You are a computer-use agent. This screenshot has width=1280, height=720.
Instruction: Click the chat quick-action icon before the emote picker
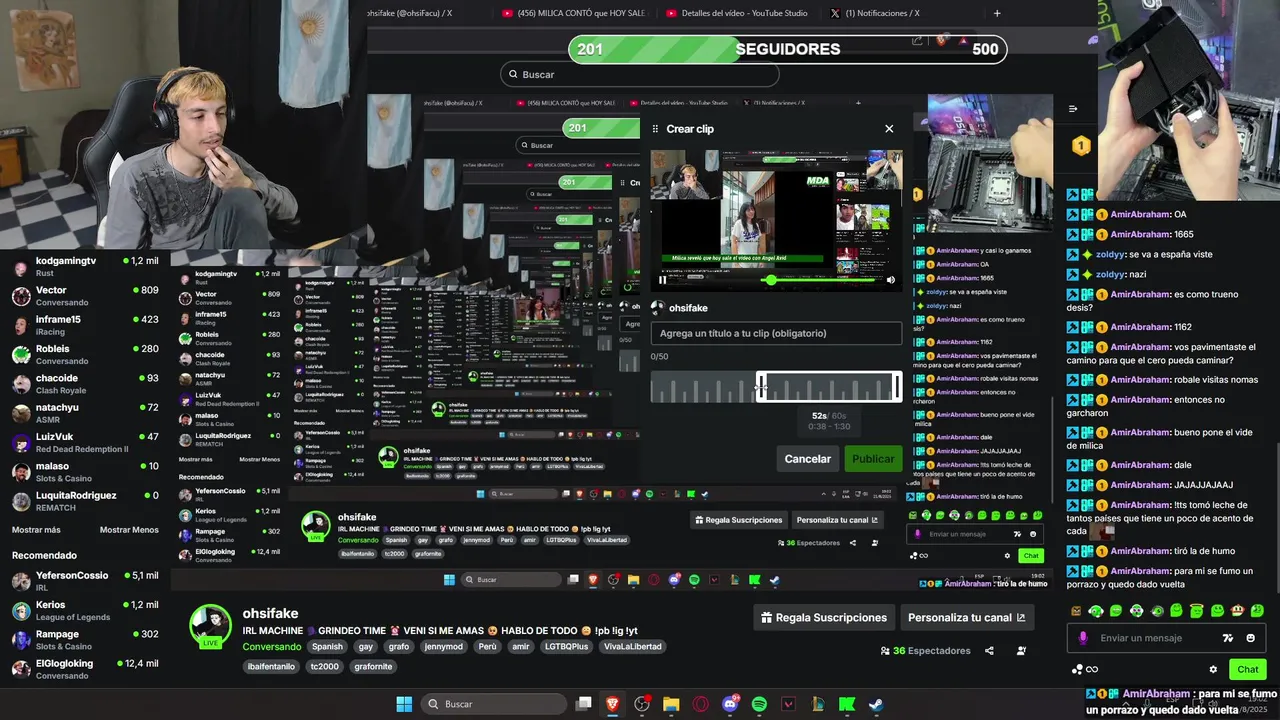1228,638
